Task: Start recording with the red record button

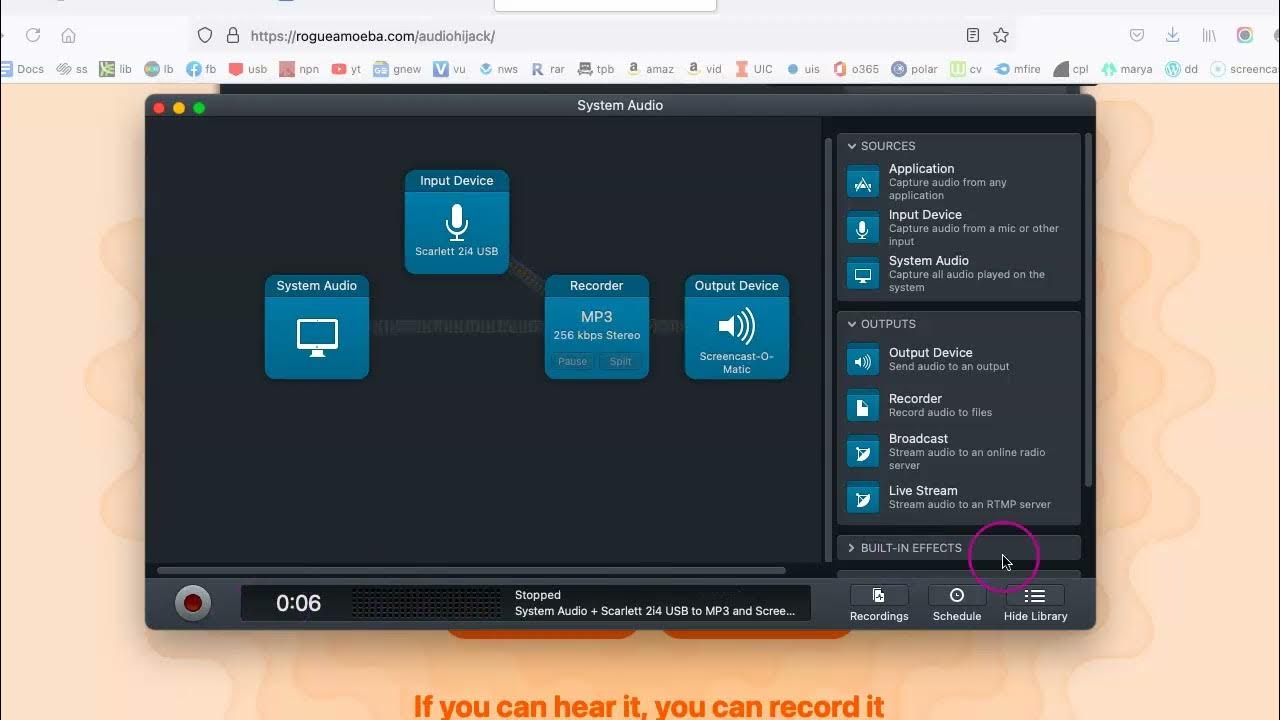Action: pyautogui.click(x=193, y=603)
